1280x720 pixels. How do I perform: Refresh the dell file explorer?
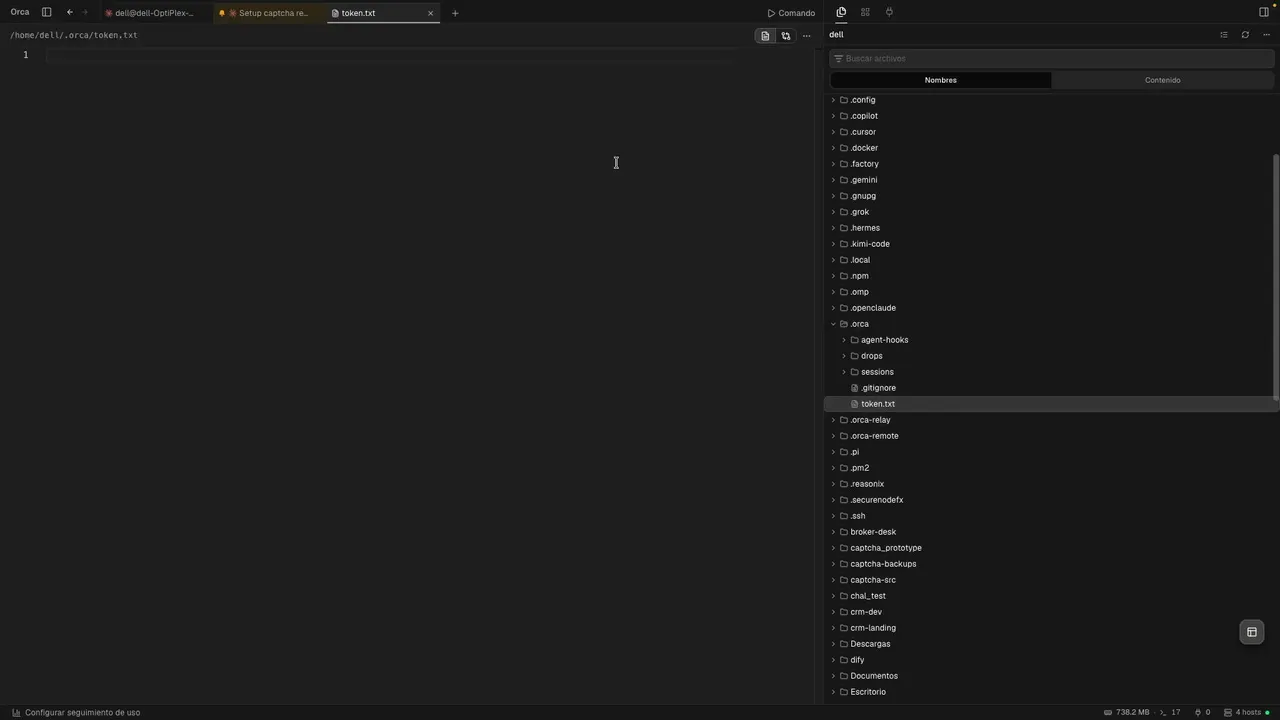pos(1245,35)
